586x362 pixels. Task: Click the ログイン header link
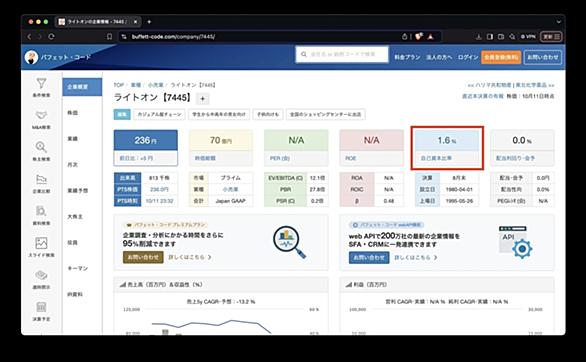tap(468, 57)
